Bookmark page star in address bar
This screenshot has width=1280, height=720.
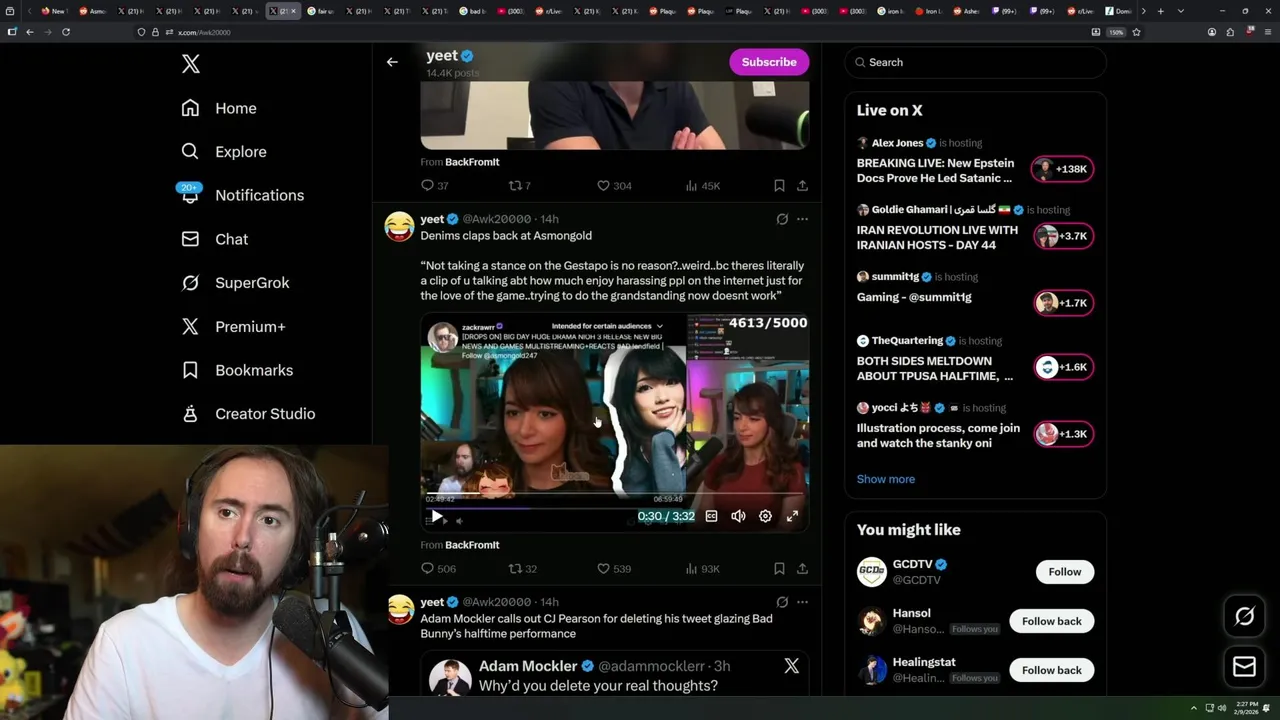coord(1136,32)
